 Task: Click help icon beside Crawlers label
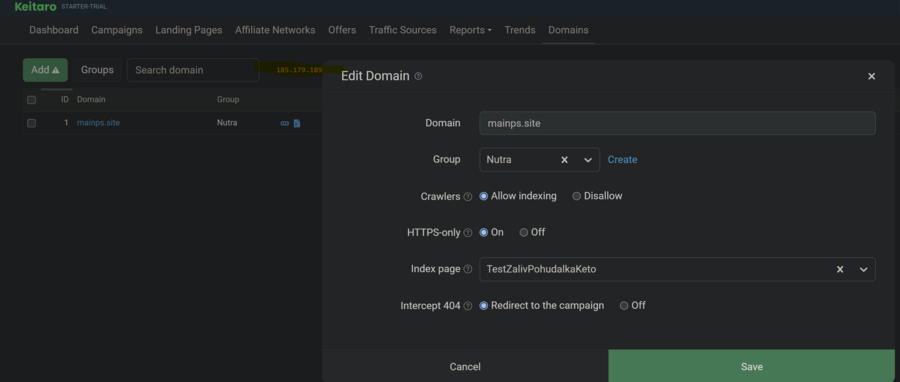point(468,197)
